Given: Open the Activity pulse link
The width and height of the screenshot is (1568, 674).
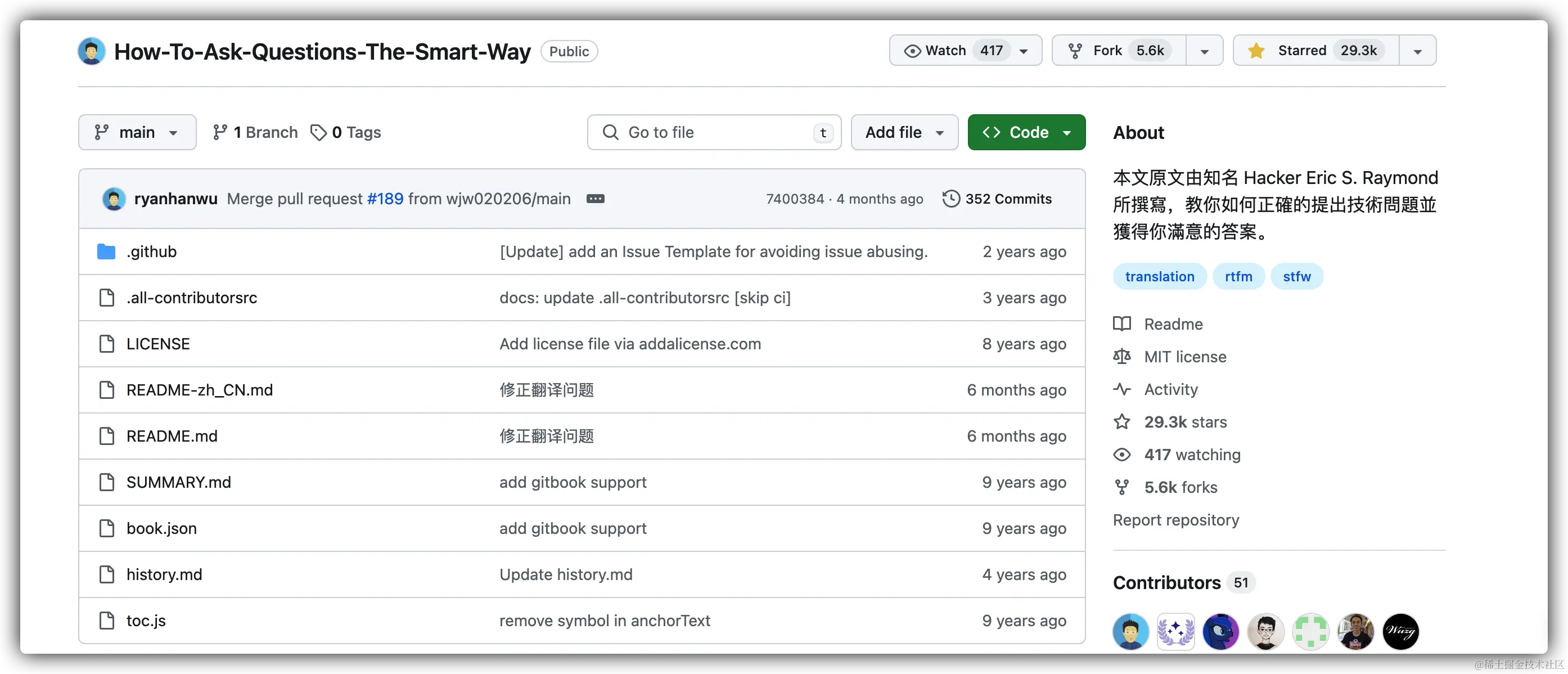Looking at the screenshot, I should [1169, 390].
